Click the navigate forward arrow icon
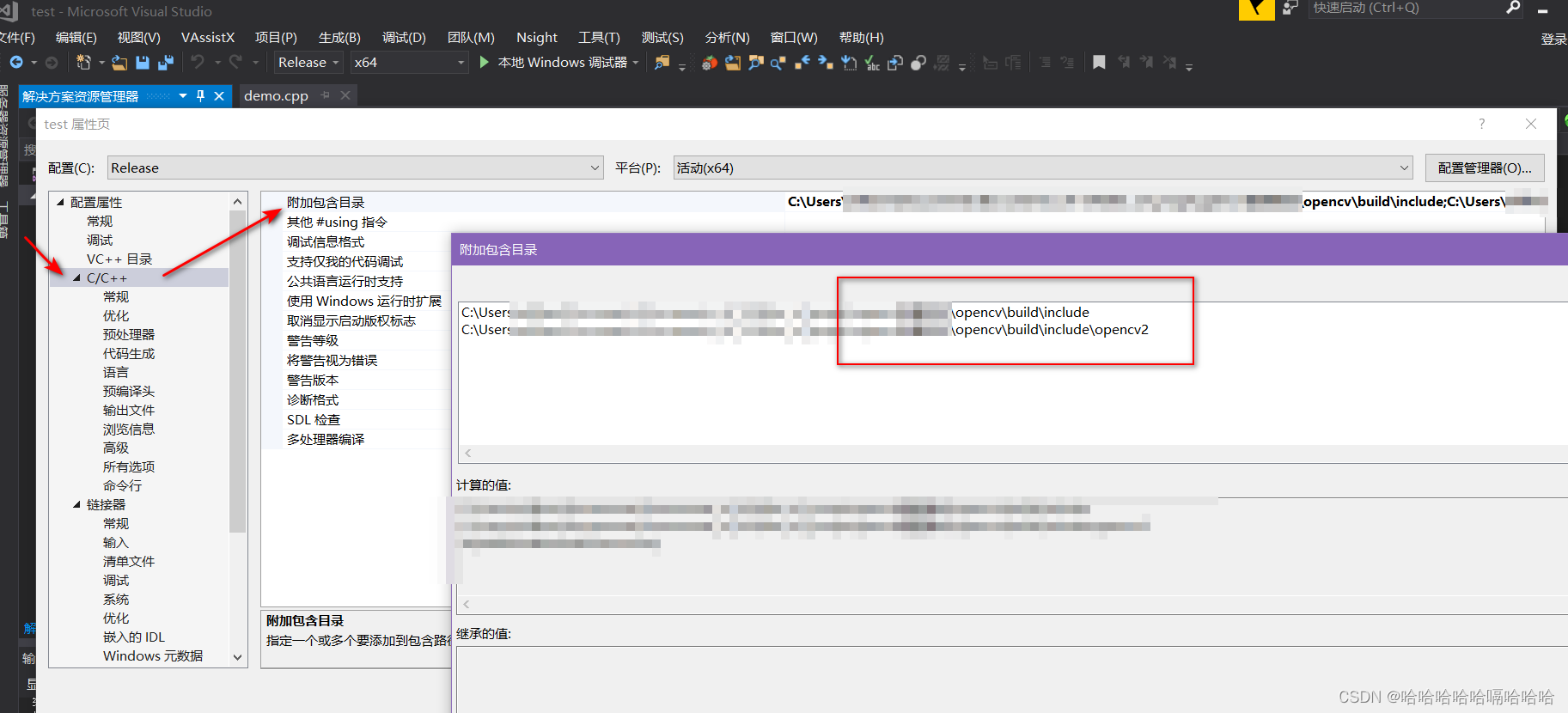 [52, 62]
